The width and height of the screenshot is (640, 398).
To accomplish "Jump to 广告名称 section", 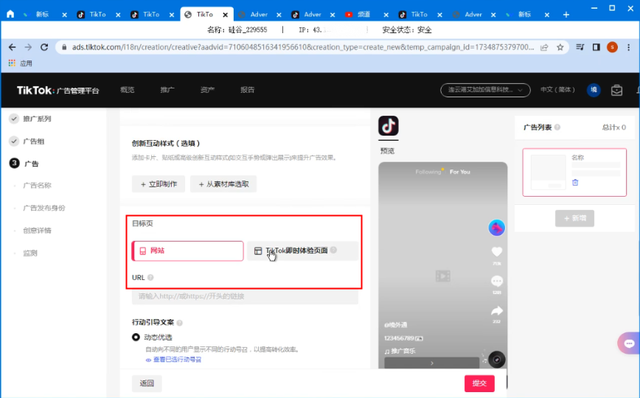I will [37, 185].
